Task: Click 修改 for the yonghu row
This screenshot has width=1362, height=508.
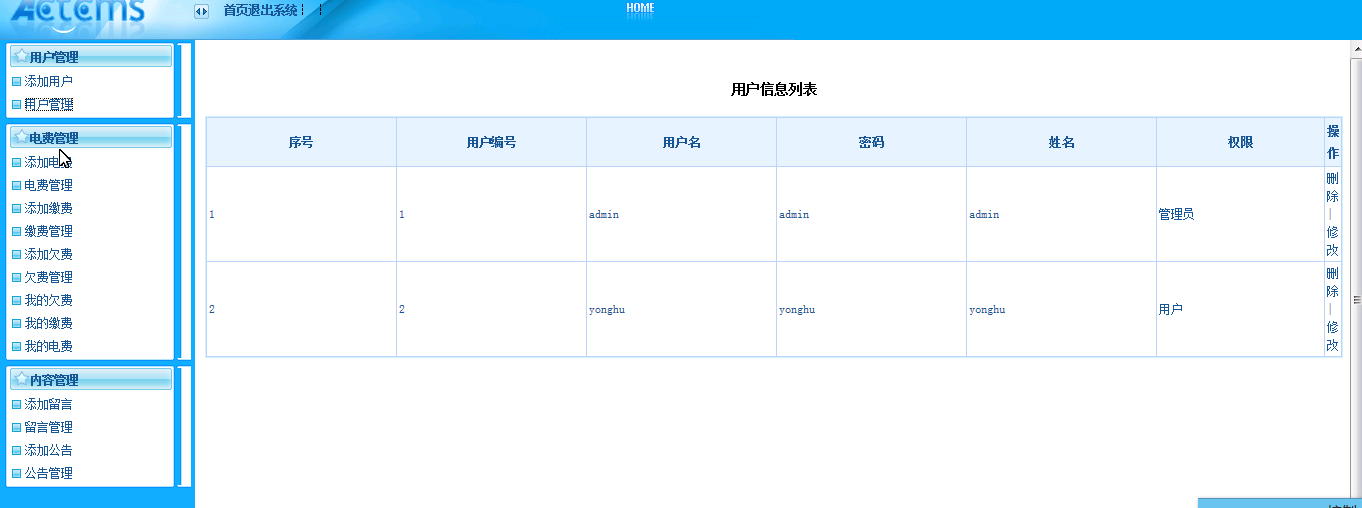Action: (x=1333, y=336)
